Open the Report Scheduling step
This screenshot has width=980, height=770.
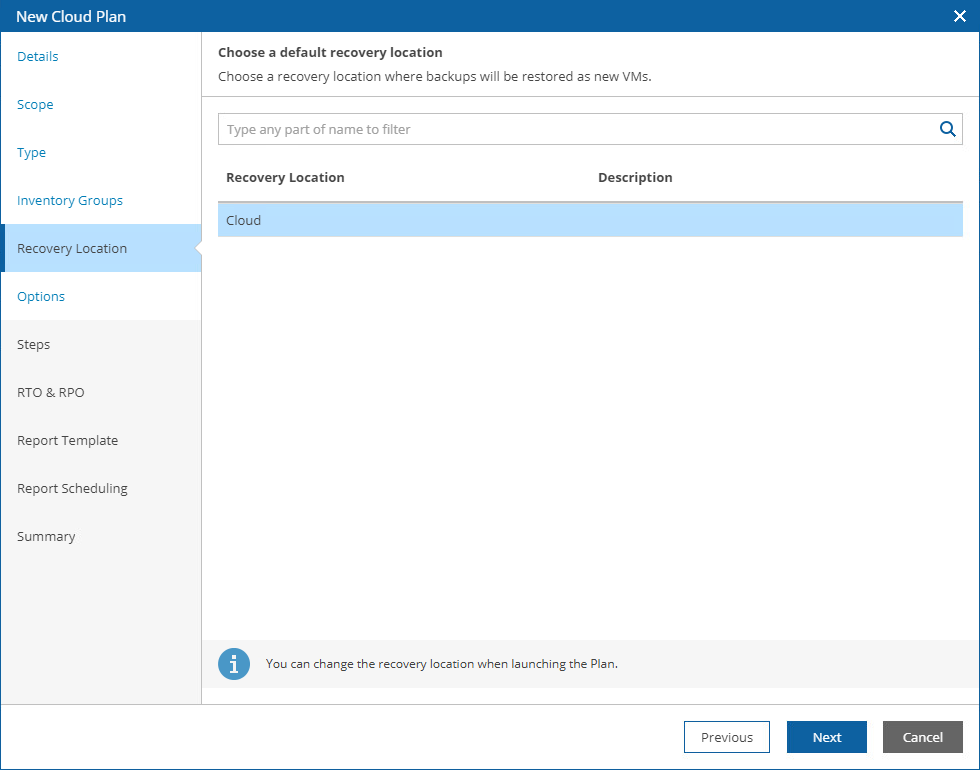[73, 489]
